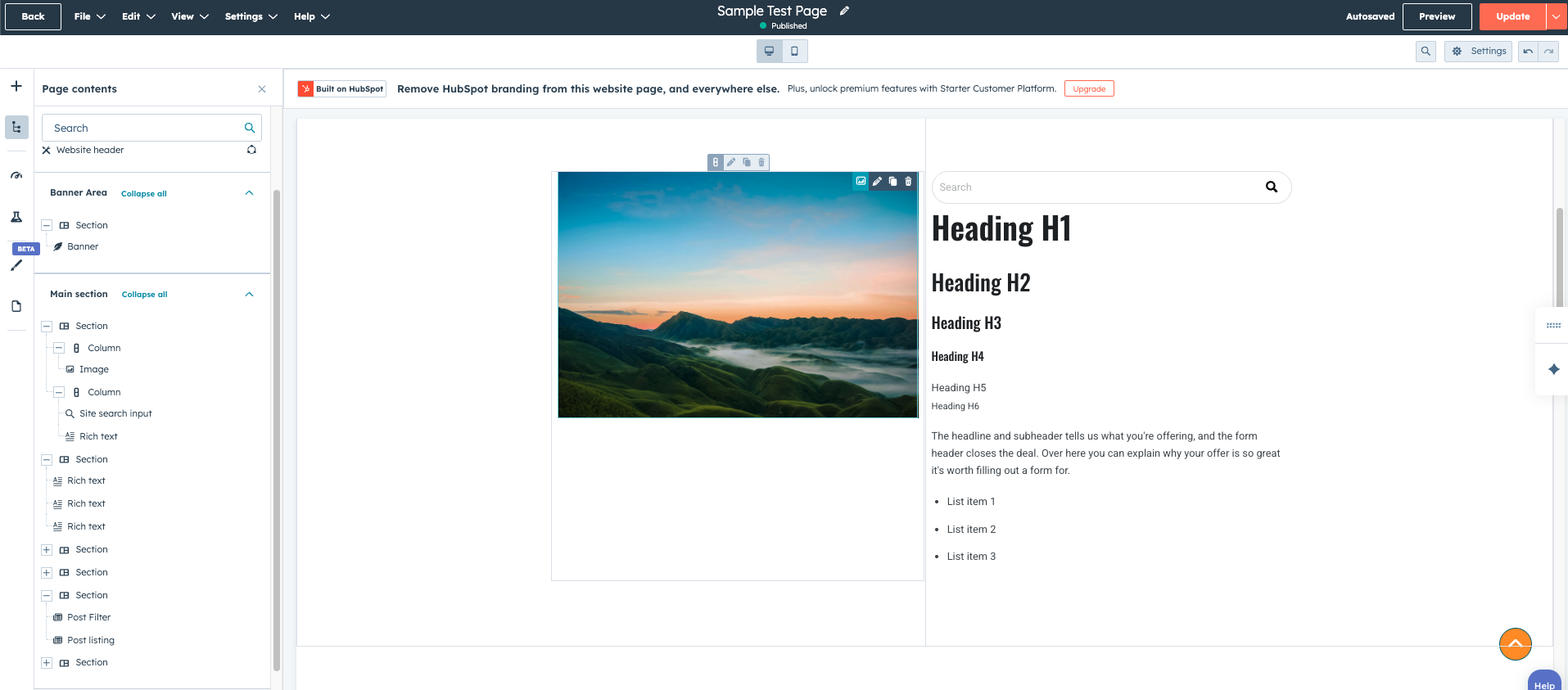
Task: Click the plus Add icon in left sidebar
Action: point(16,86)
